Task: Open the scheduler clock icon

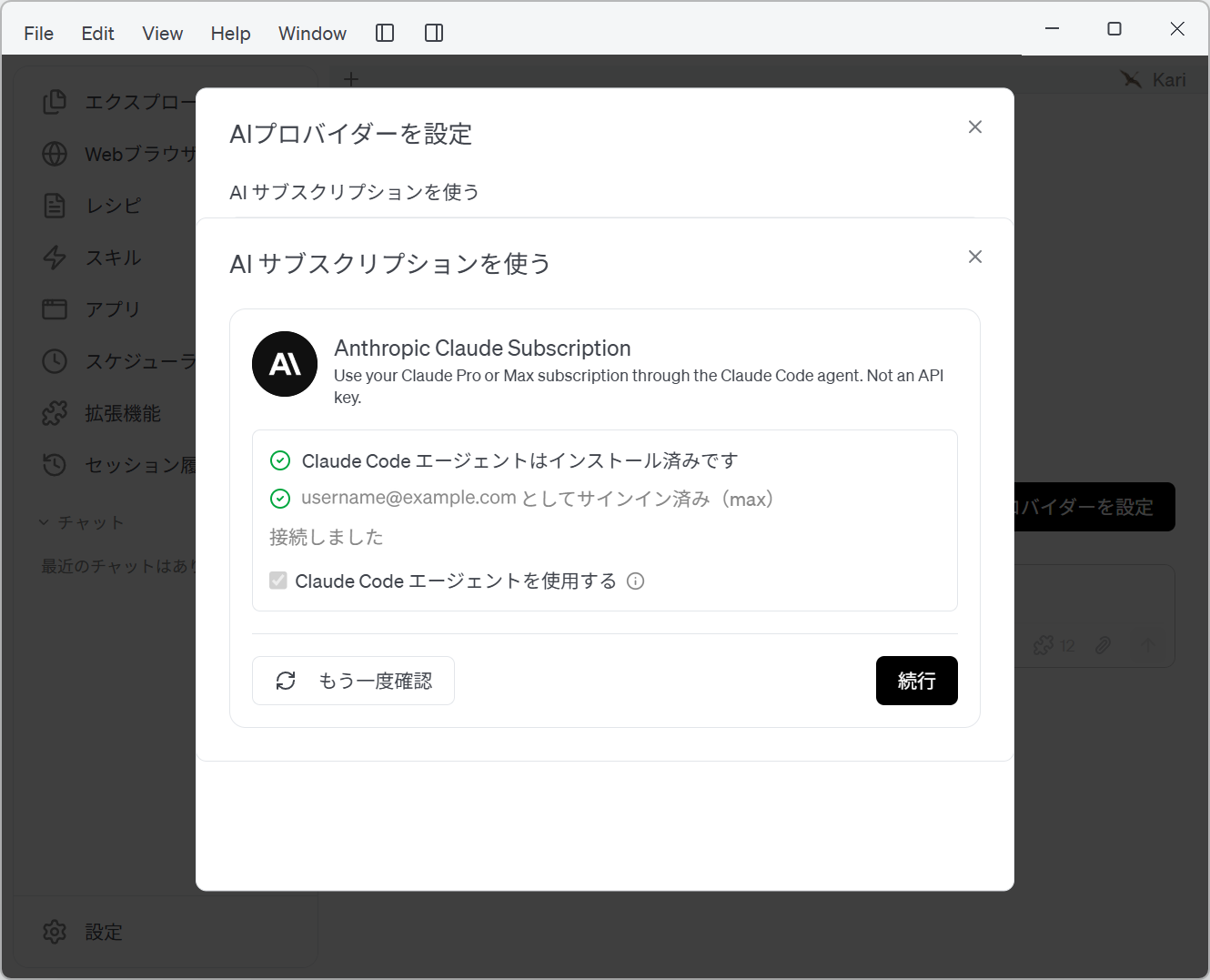Action: pos(55,361)
